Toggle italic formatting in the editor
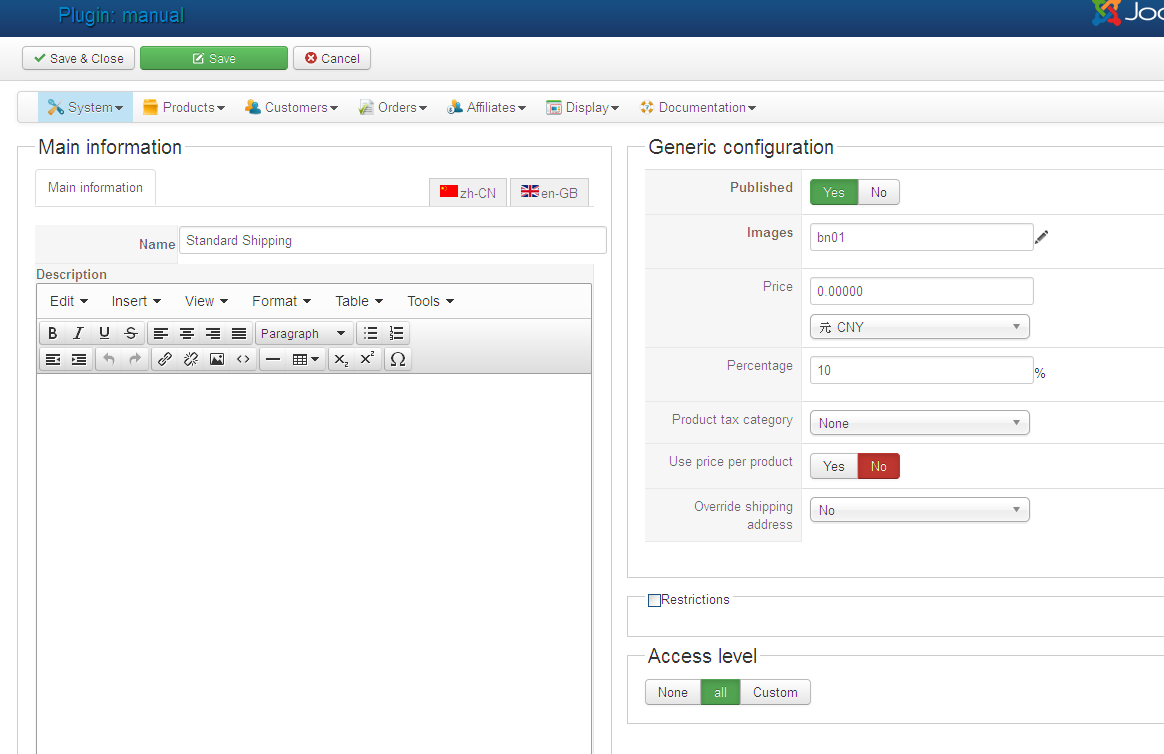This screenshot has width=1164, height=754. (78, 333)
